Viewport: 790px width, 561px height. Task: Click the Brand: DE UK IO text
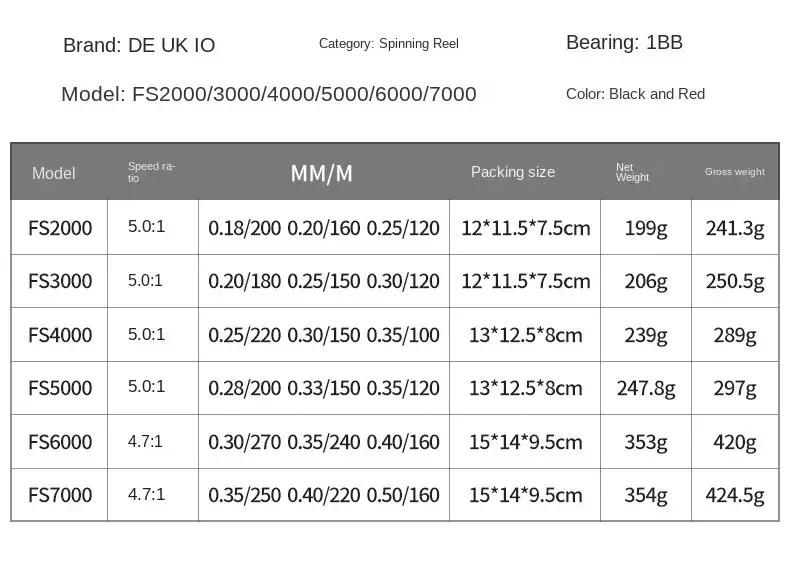coord(139,45)
